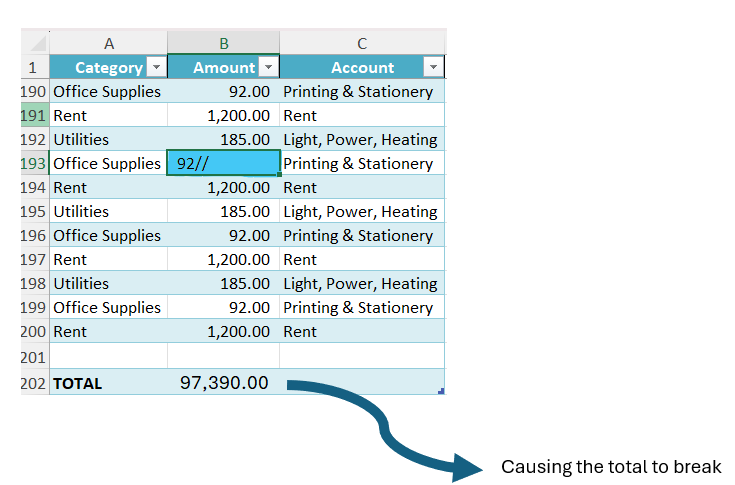Viewport: 735px width, 485px height.
Task: Click amount 1,200.00 in row 191
Action: pyautogui.click(x=224, y=115)
